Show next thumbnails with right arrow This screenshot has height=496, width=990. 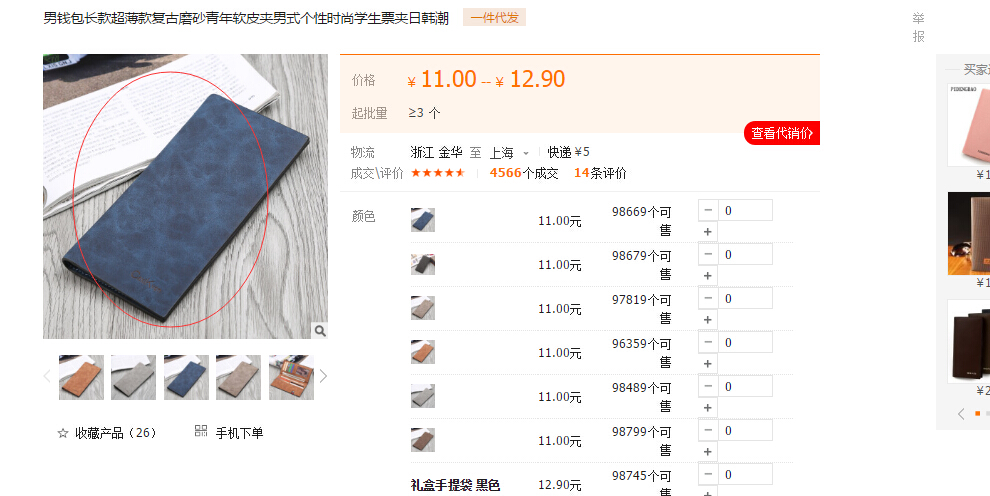323,377
